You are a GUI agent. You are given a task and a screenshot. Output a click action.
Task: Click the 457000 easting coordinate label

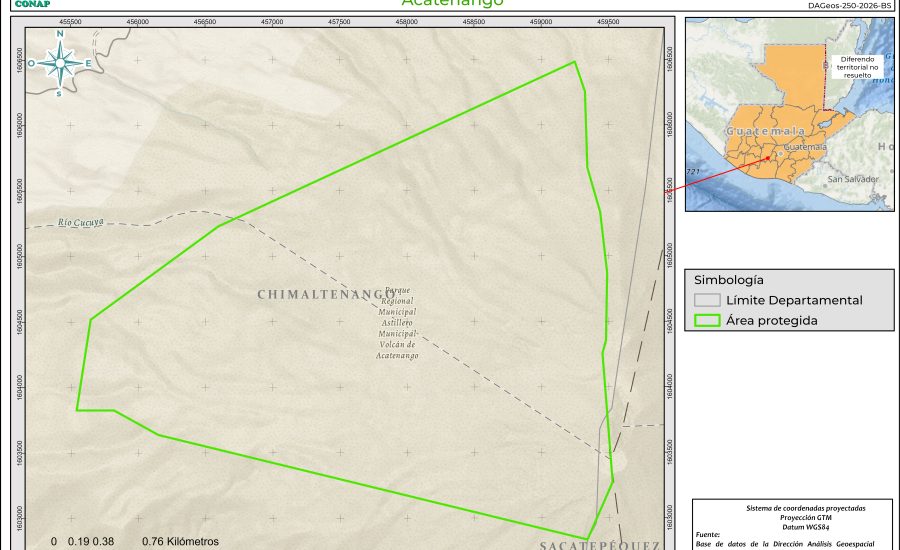coord(272,21)
